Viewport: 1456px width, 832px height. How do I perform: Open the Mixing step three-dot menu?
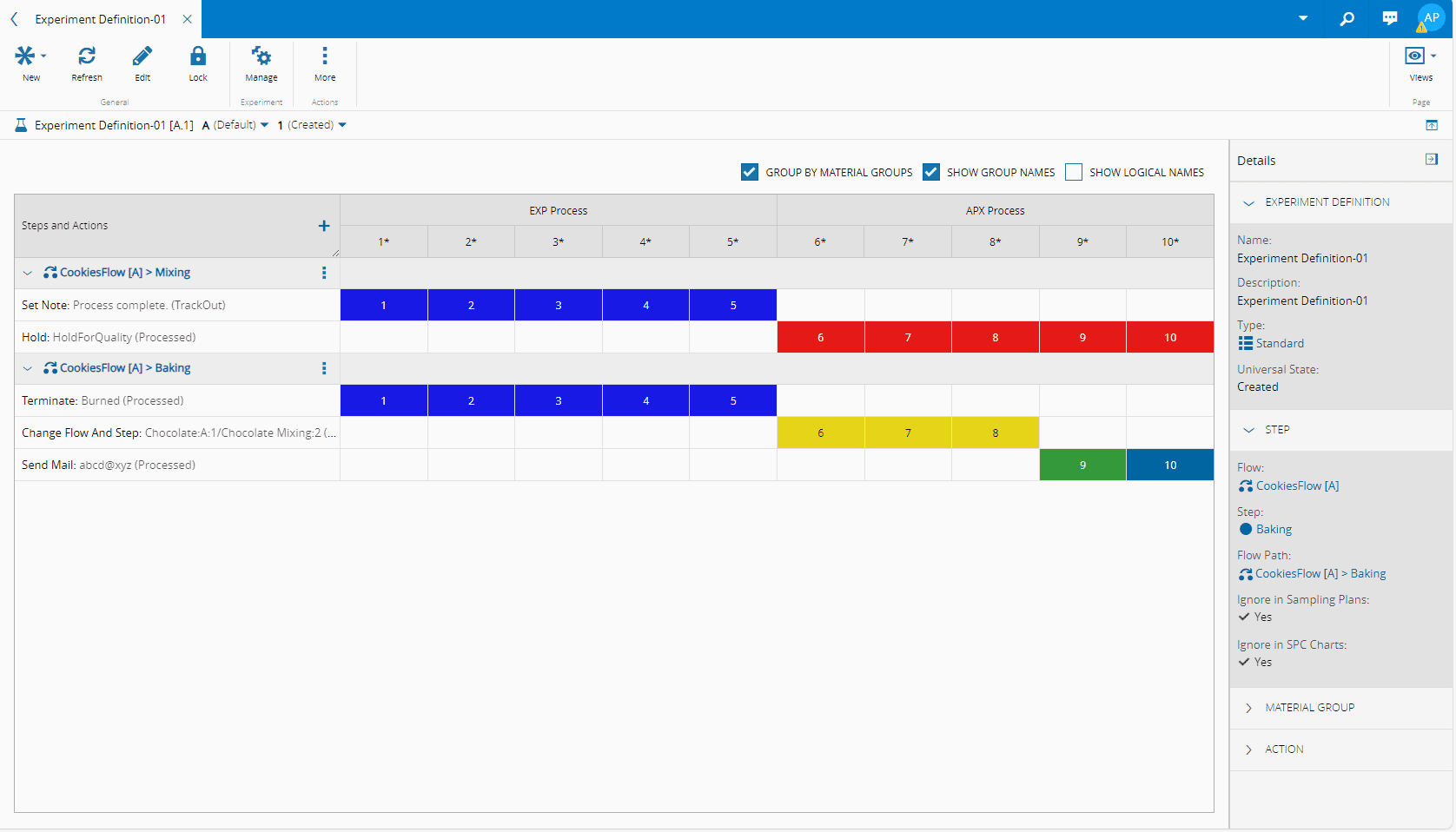click(x=324, y=273)
